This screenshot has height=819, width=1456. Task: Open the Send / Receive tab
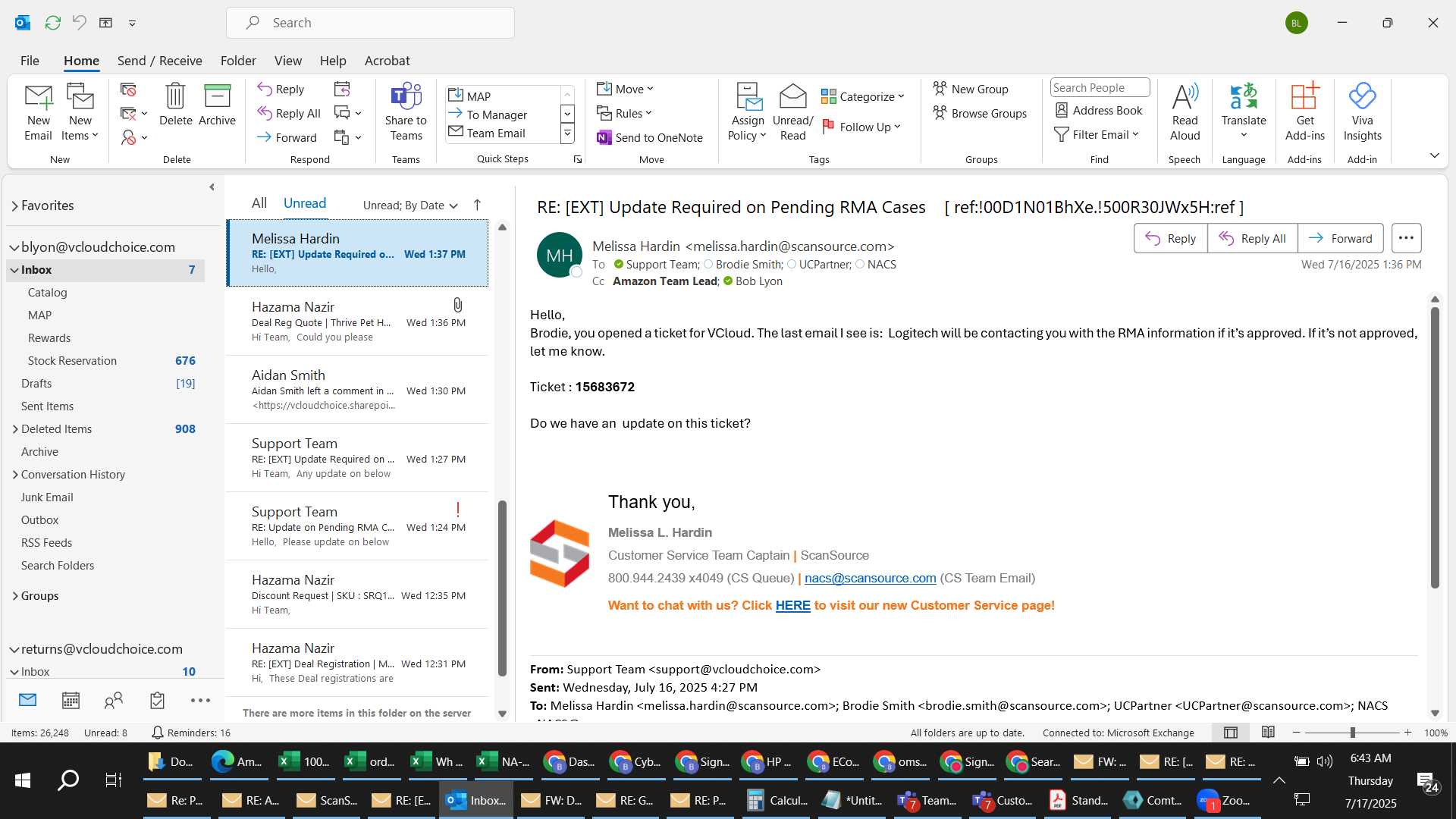tap(159, 61)
